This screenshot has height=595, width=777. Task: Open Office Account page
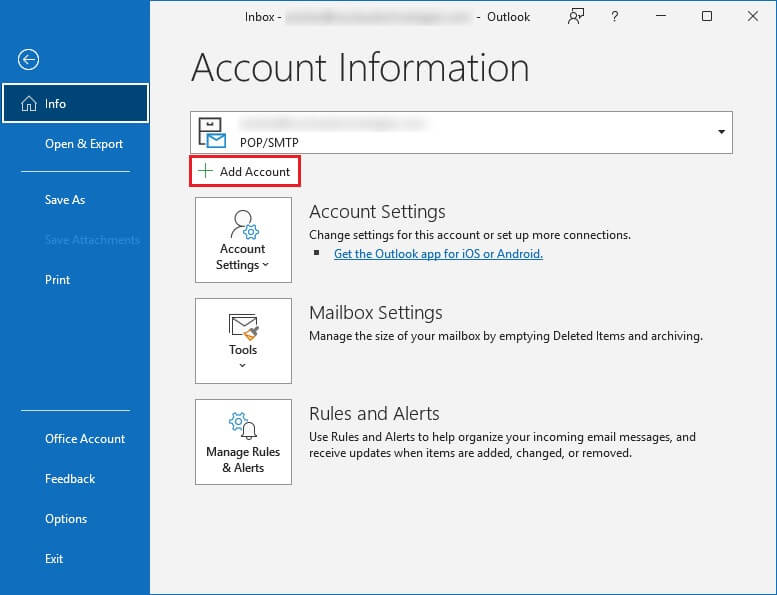[x=85, y=439]
